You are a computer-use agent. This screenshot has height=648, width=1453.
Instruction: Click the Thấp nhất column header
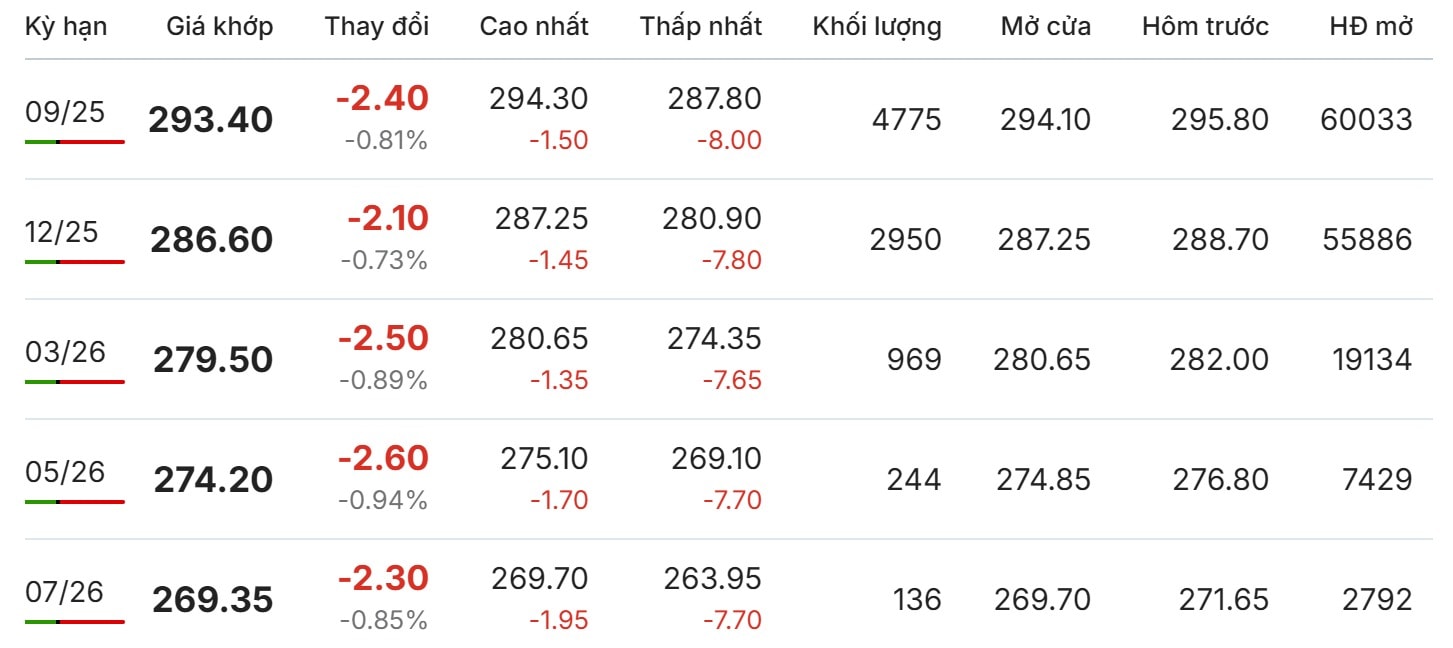point(701,27)
